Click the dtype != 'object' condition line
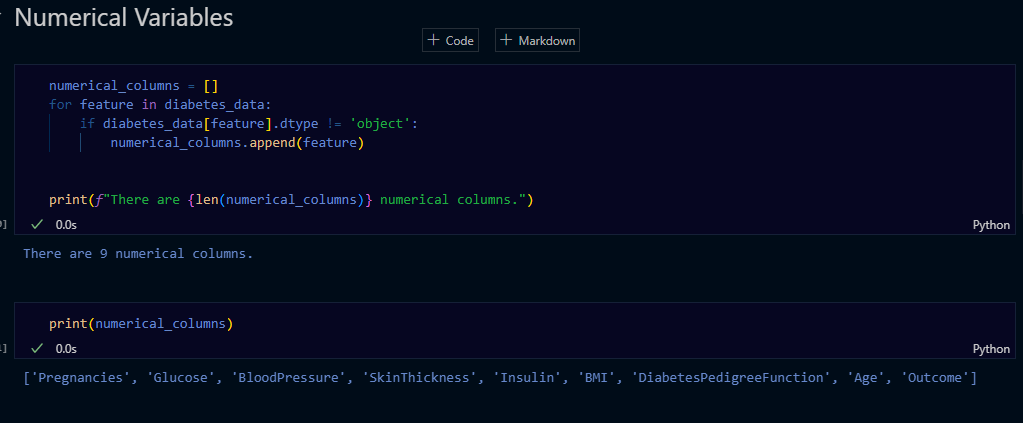This screenshot has width=1023, height=423. 249,123
